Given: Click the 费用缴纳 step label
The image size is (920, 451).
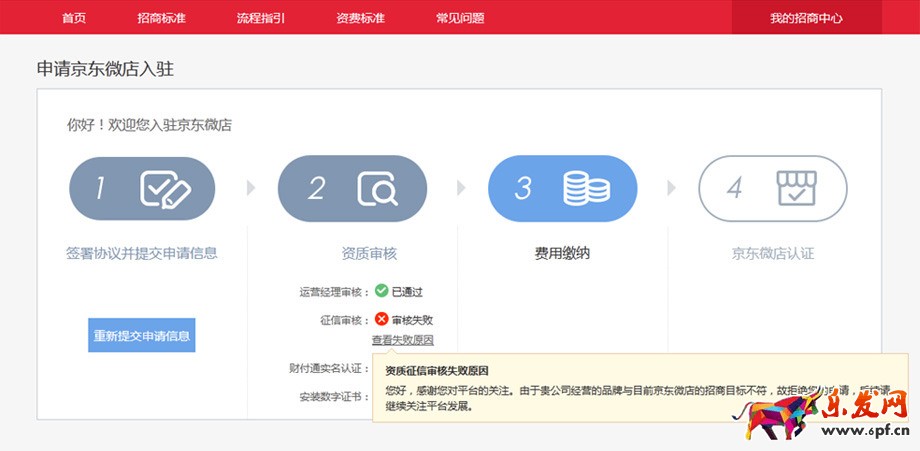Looking at the screenshot, I should 562,253.
